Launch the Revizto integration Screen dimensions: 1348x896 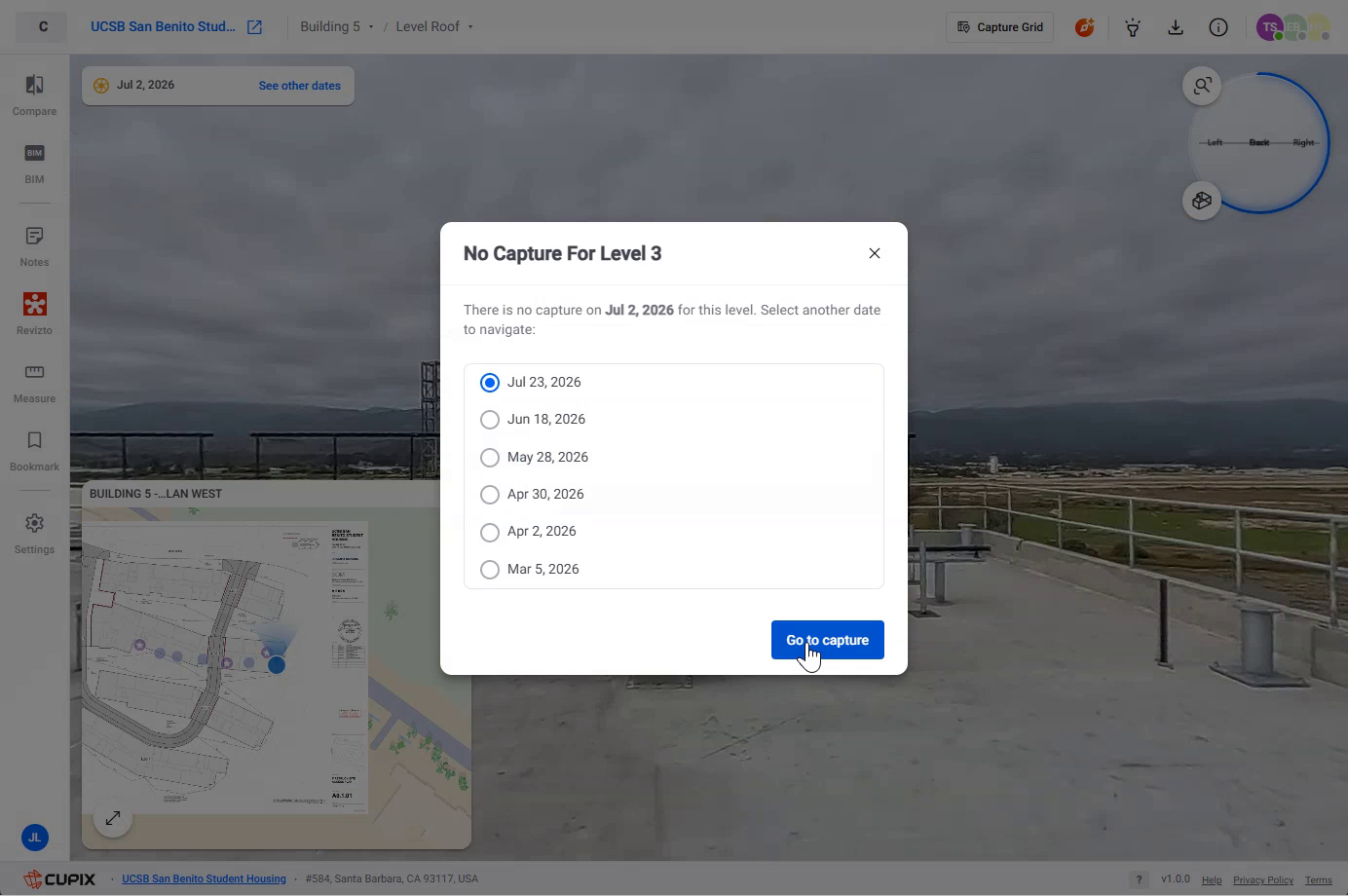[x=34, y=315]
